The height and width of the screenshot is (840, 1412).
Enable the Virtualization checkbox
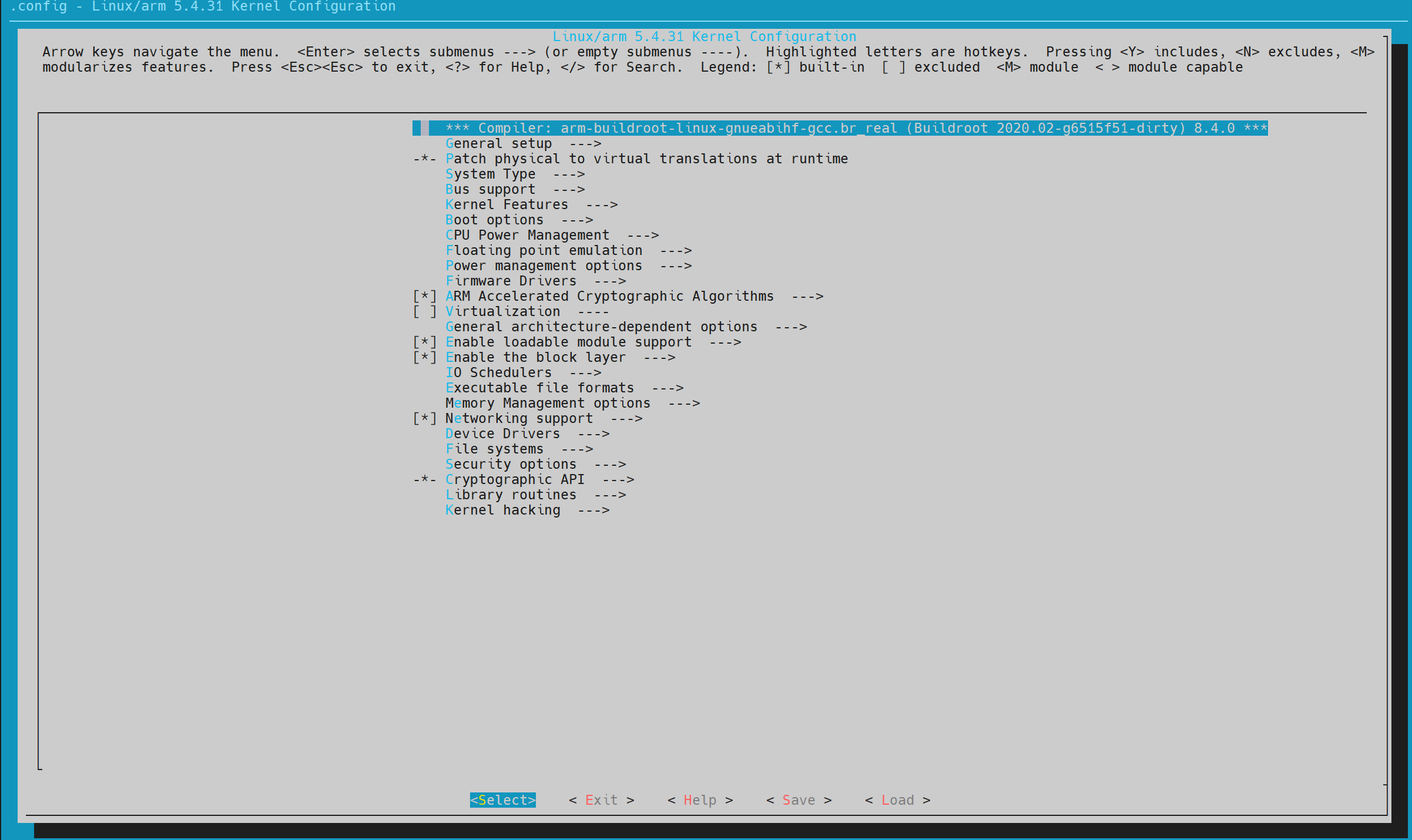click(x=424, y=312)
